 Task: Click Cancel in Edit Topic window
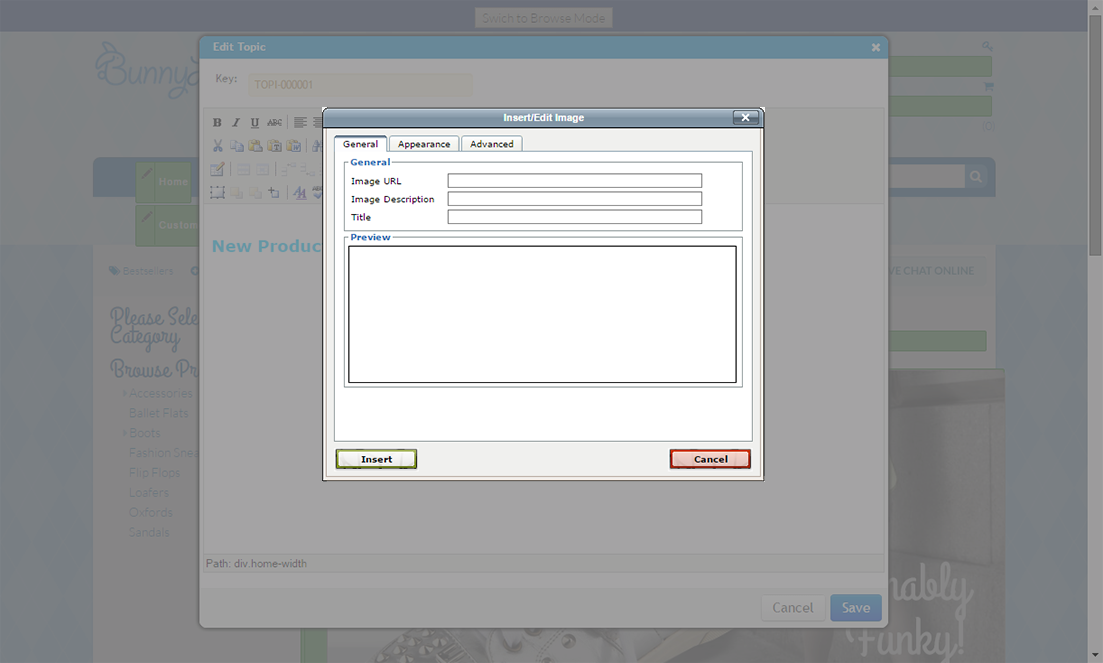tap(793, 607)
